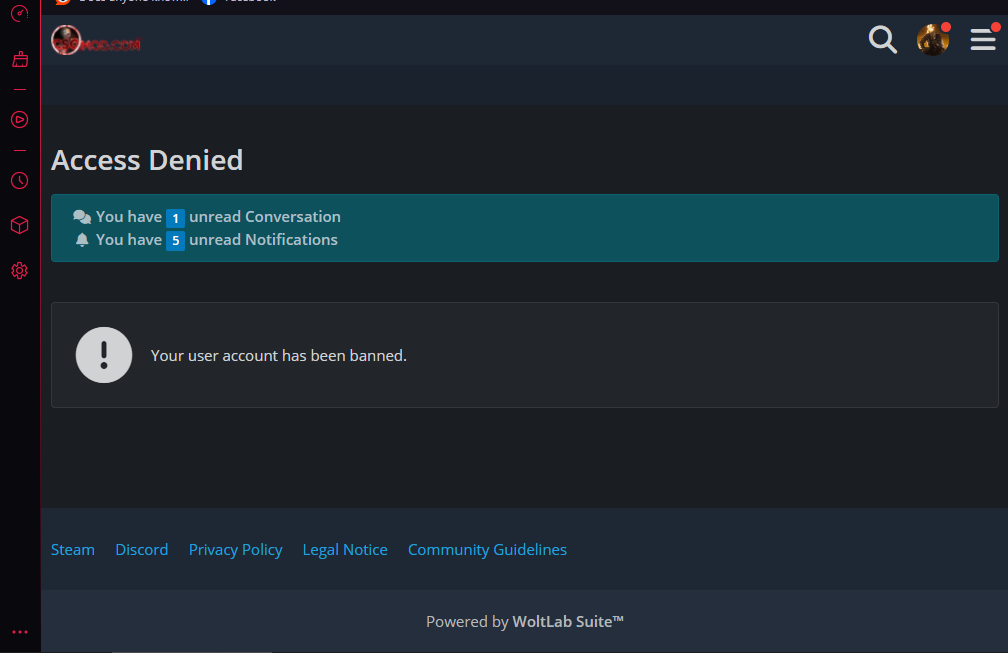This screenshot has width=1008, height=653.
Task: Open the sidebar Player icon
Action: (19, 120)
